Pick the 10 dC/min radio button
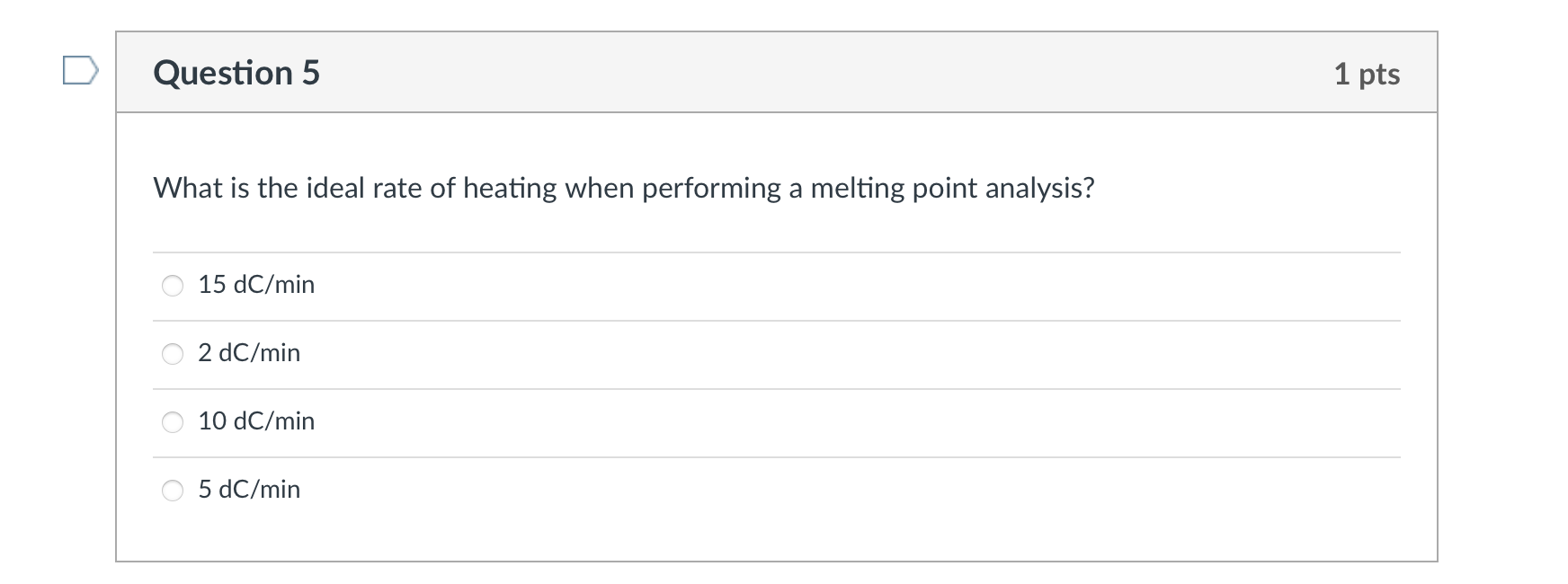 coord(173,422)
